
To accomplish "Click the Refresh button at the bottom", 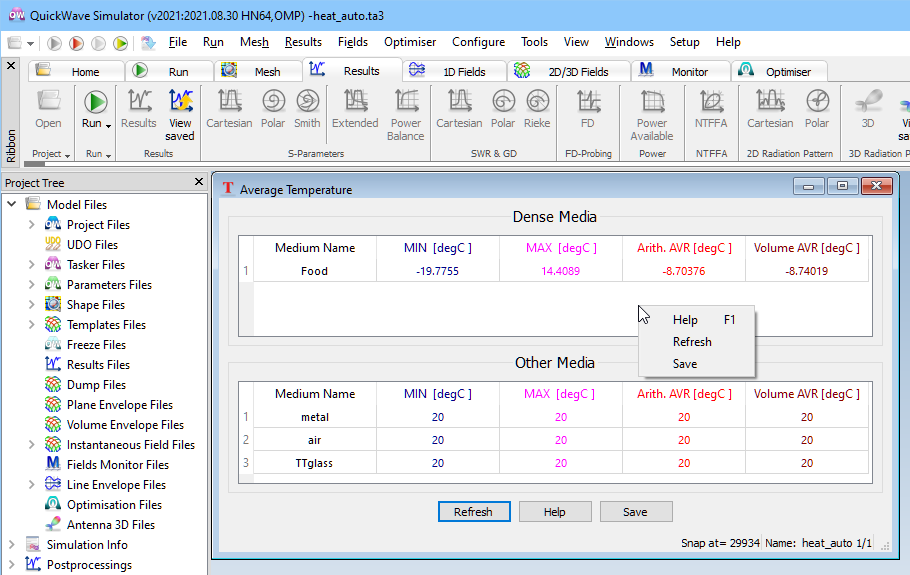I will (474, 512).
